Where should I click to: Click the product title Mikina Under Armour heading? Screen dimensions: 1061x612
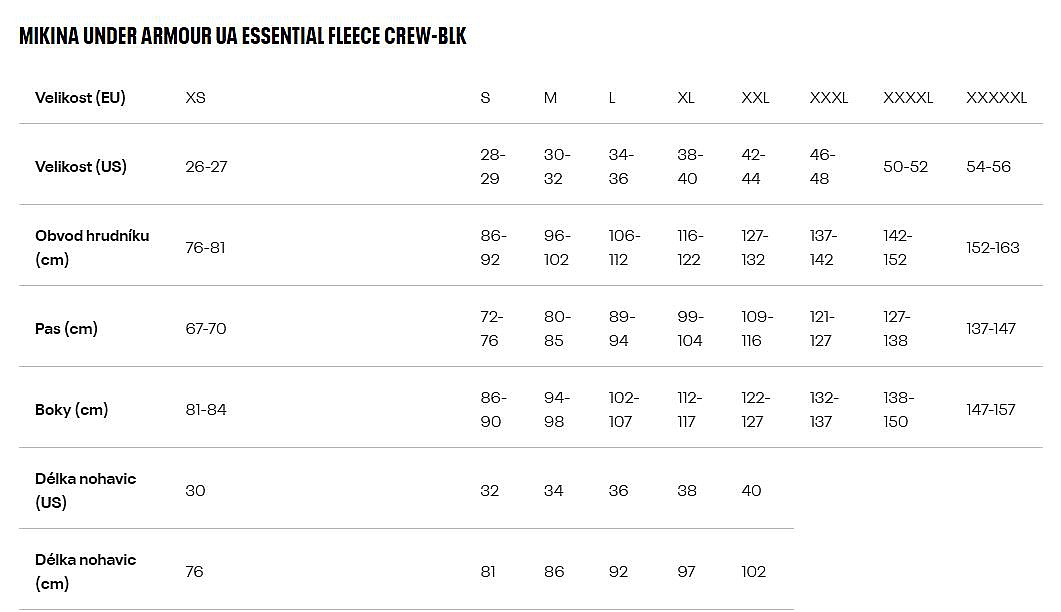[x=243, y=36]
